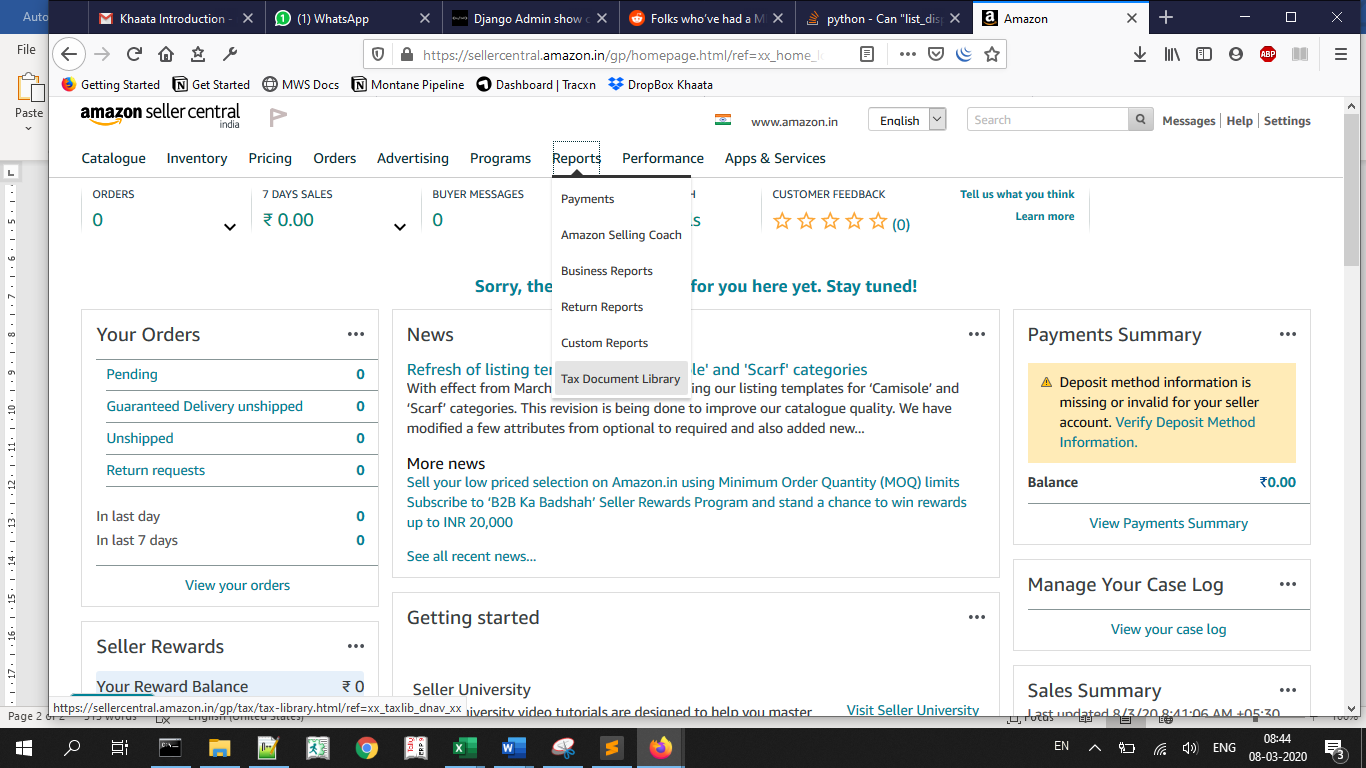Image resolution: width=1366 pixels, height=768 pixels.
Task: Open the Messages link
Action: (x=1189, y=121)
